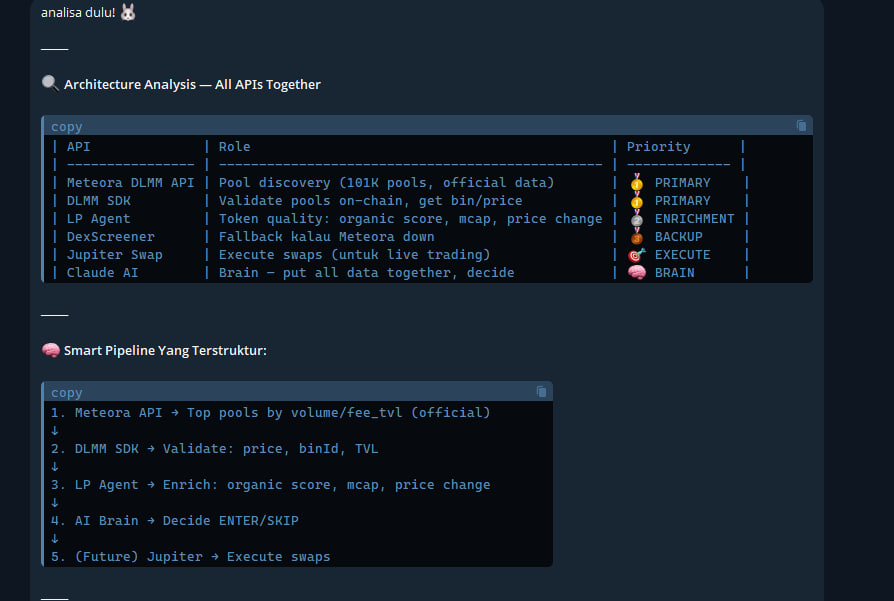The image size is (894, 601).
Task: Click the gold medal in the DLMM SDK row
Action: [637, 201]
